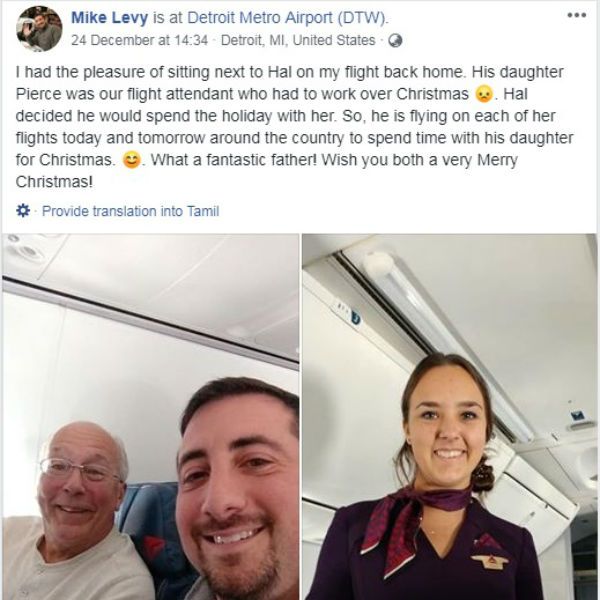Click Detroit, MI, United States location

click(x=298, y=40)
